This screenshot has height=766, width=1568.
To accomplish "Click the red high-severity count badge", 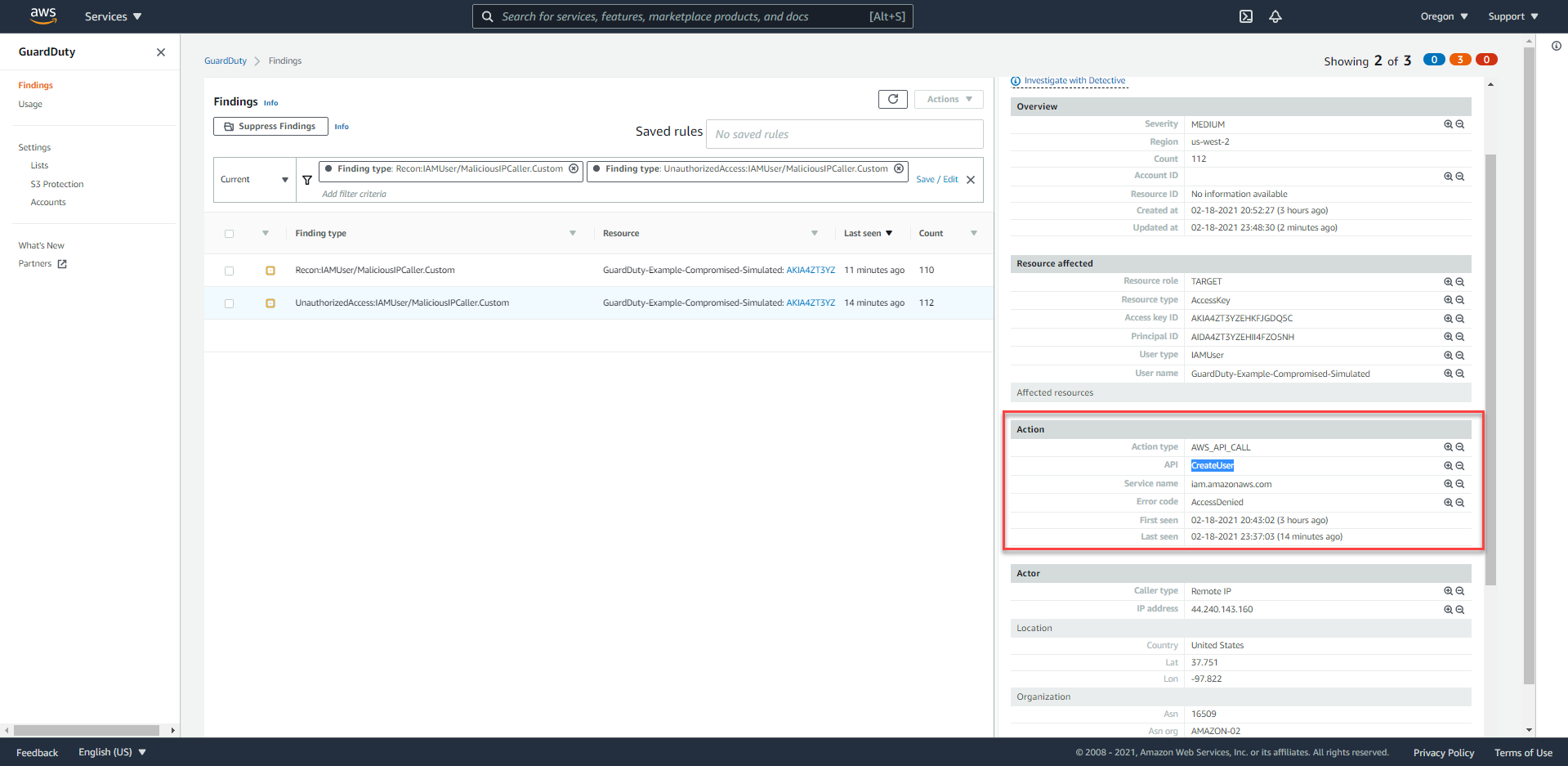I will (x=1486, y=60).
